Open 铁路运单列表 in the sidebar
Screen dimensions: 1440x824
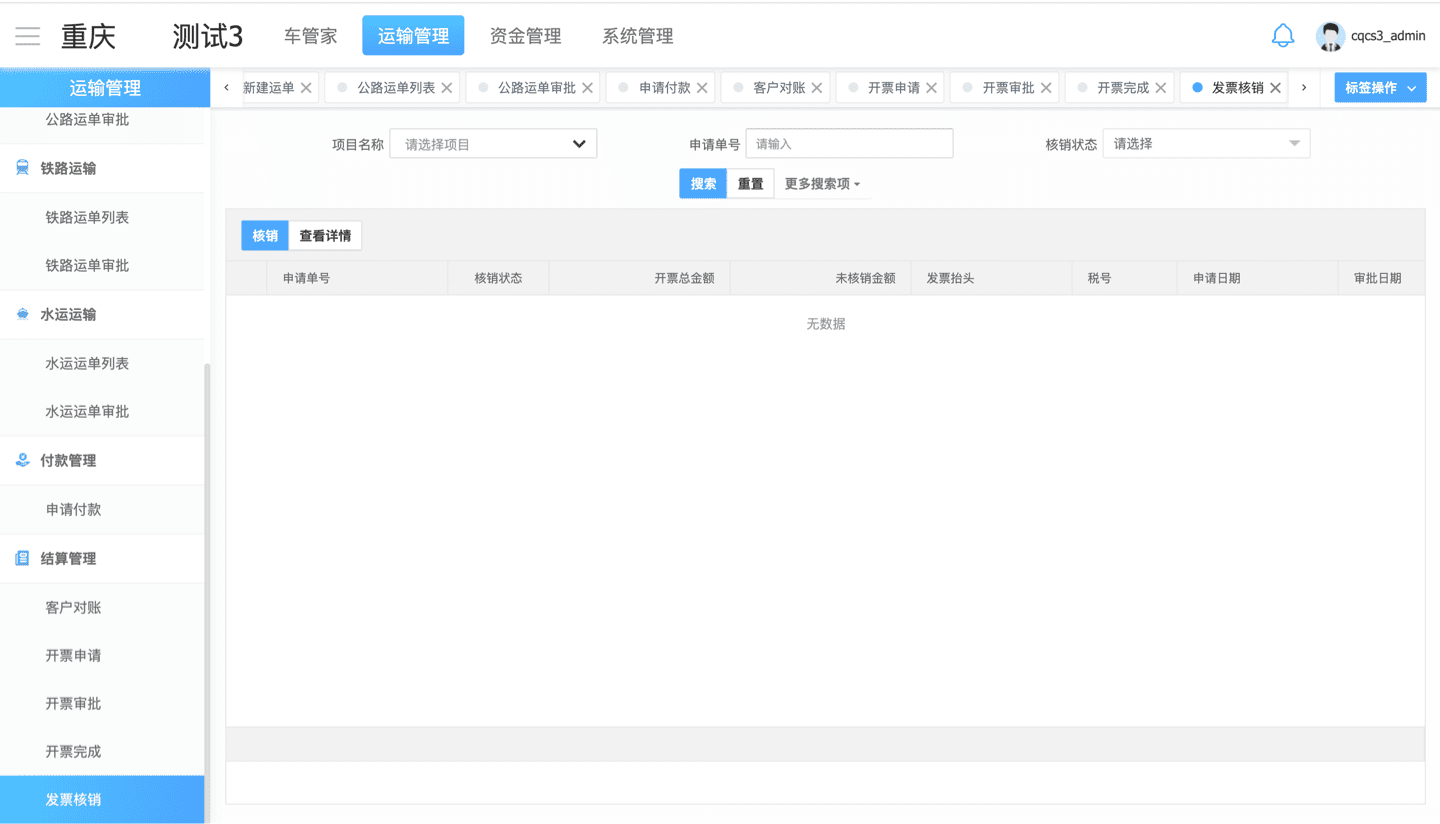point(87,217)
